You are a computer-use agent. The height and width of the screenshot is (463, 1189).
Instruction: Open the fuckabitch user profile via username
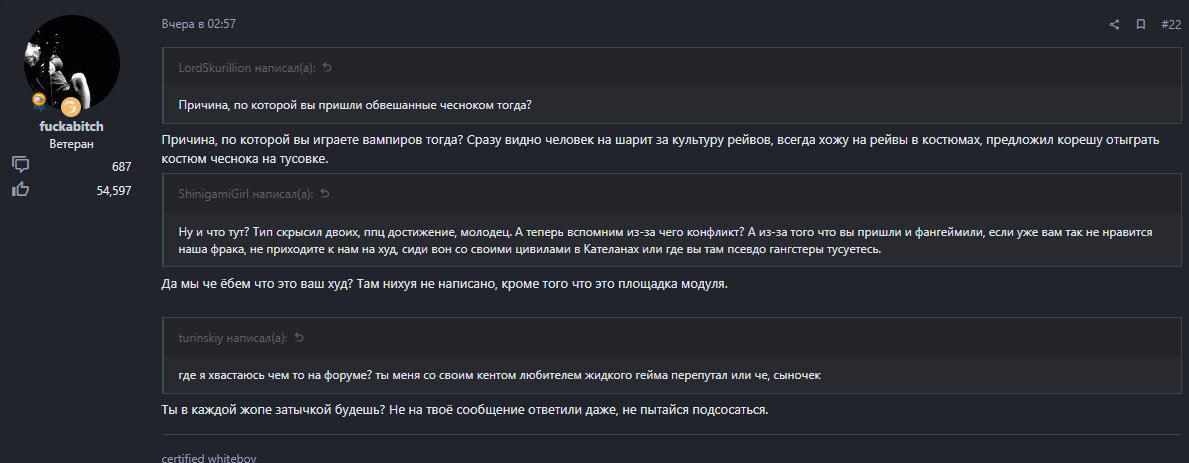click(x=71, y=127)
